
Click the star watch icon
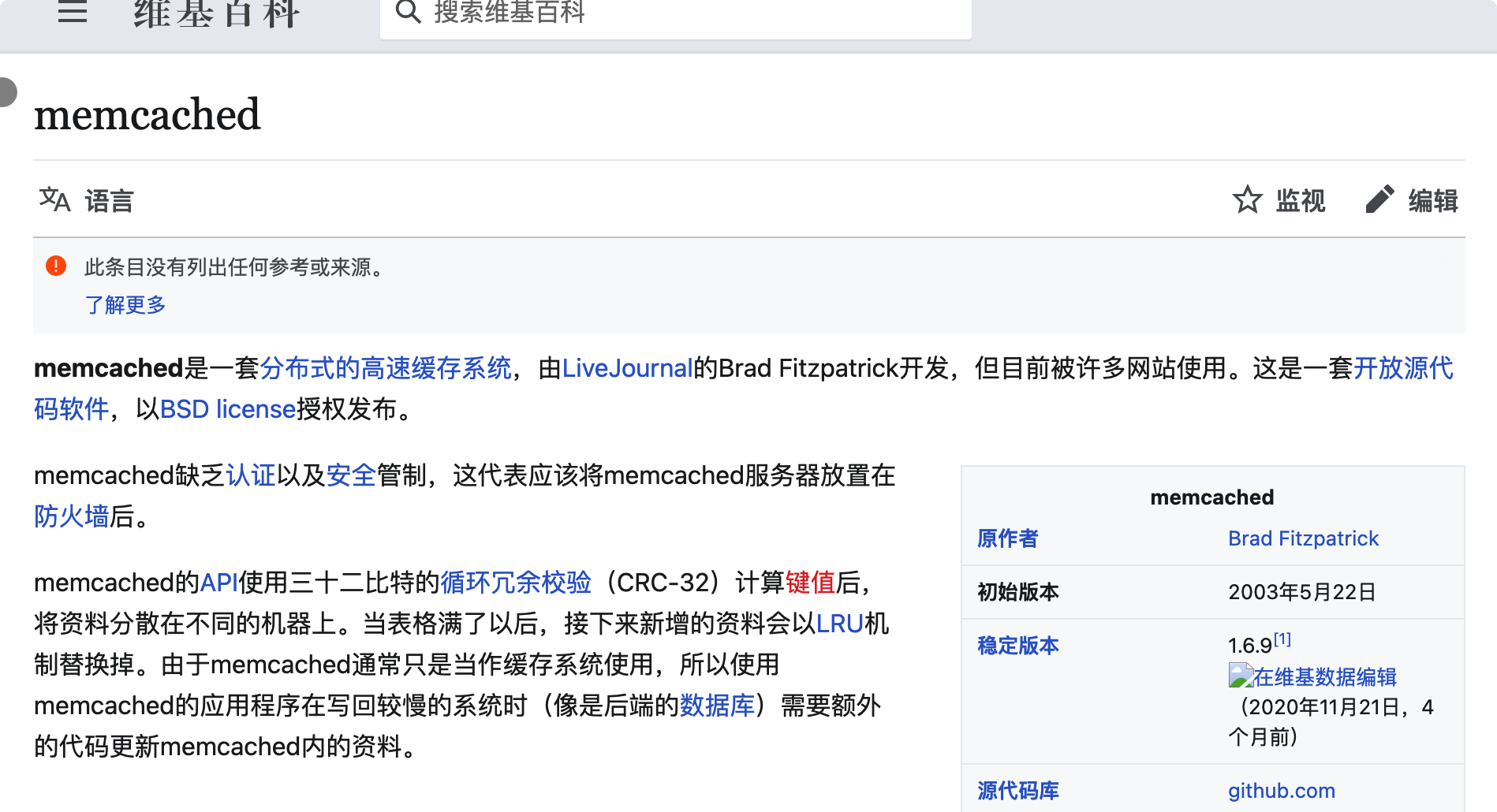click(1247, 200)
